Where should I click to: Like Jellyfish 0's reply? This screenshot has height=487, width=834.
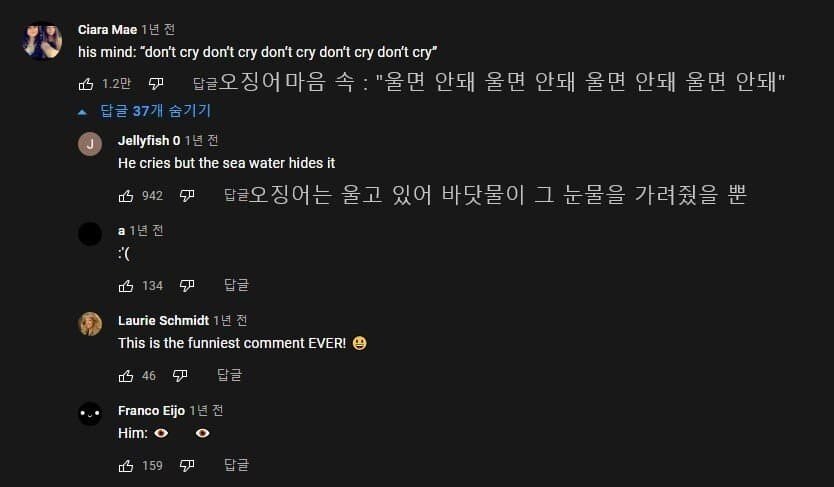[x=126, y=196]
